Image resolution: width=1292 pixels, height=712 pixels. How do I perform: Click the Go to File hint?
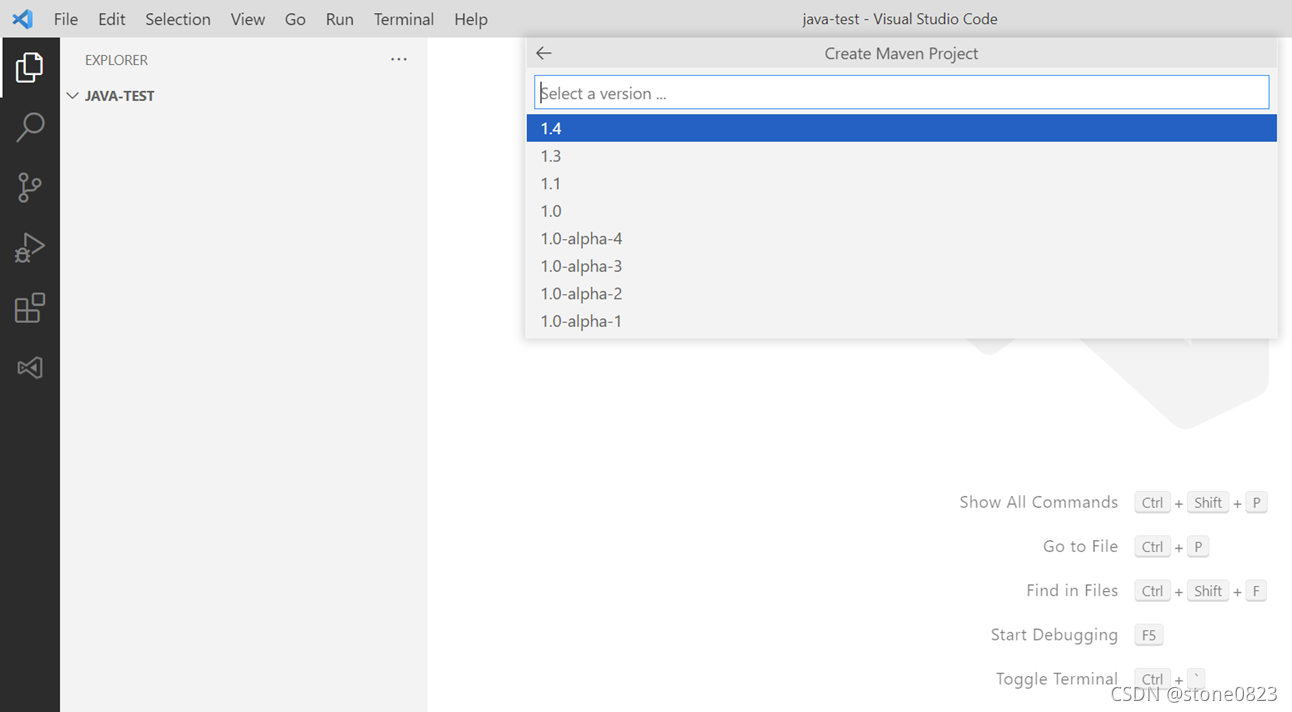[1080, 546]
